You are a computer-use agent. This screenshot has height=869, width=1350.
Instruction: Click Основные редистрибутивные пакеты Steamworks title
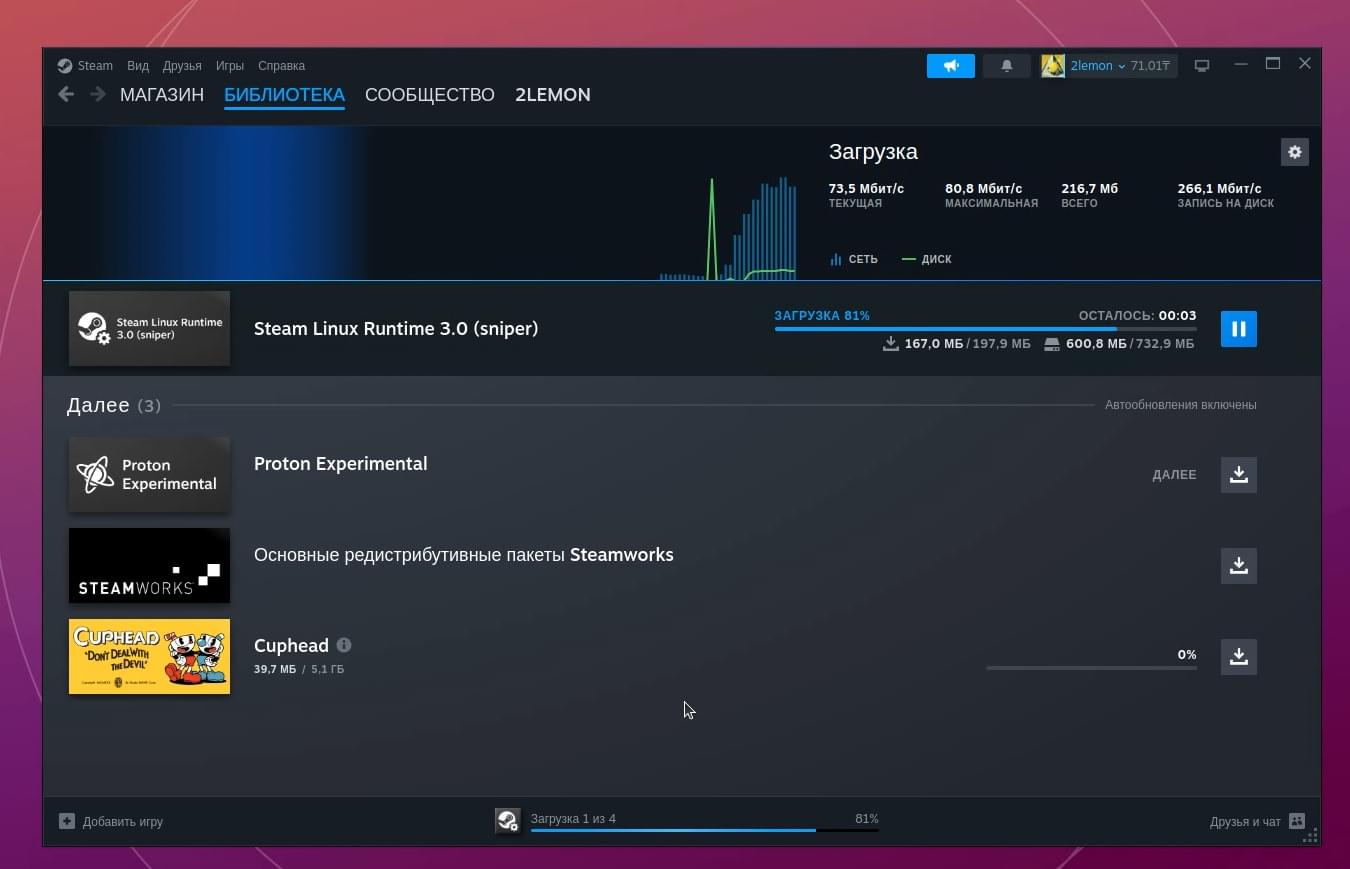pyautogui.click(x=464, y=555)
